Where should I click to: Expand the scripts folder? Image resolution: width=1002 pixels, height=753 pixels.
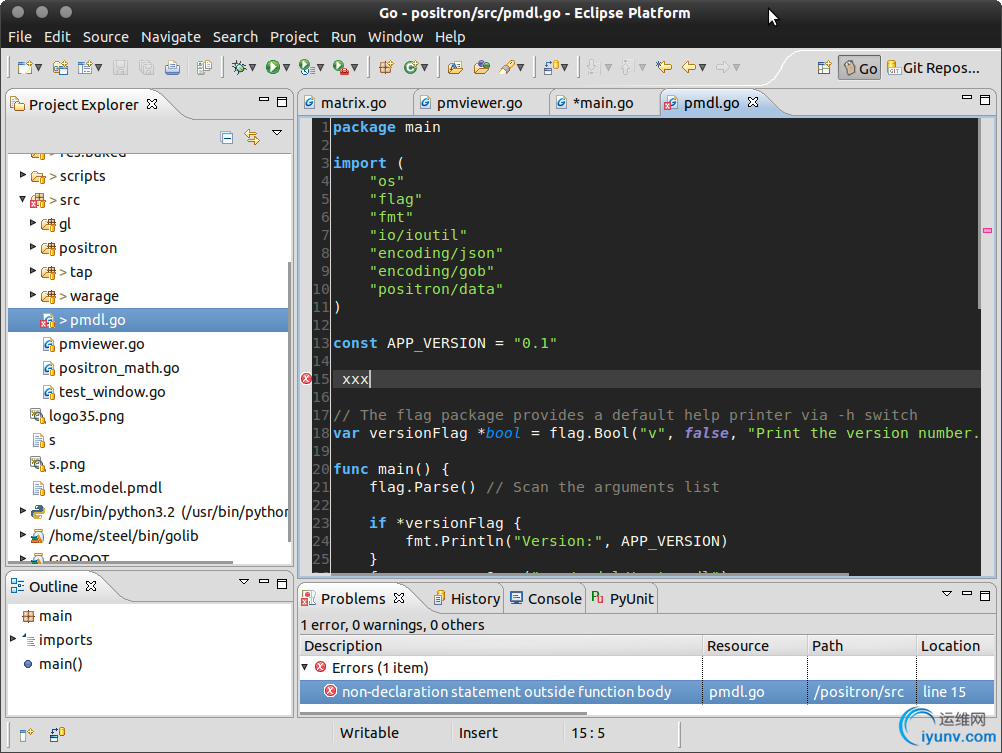click(x=22, y=175)
